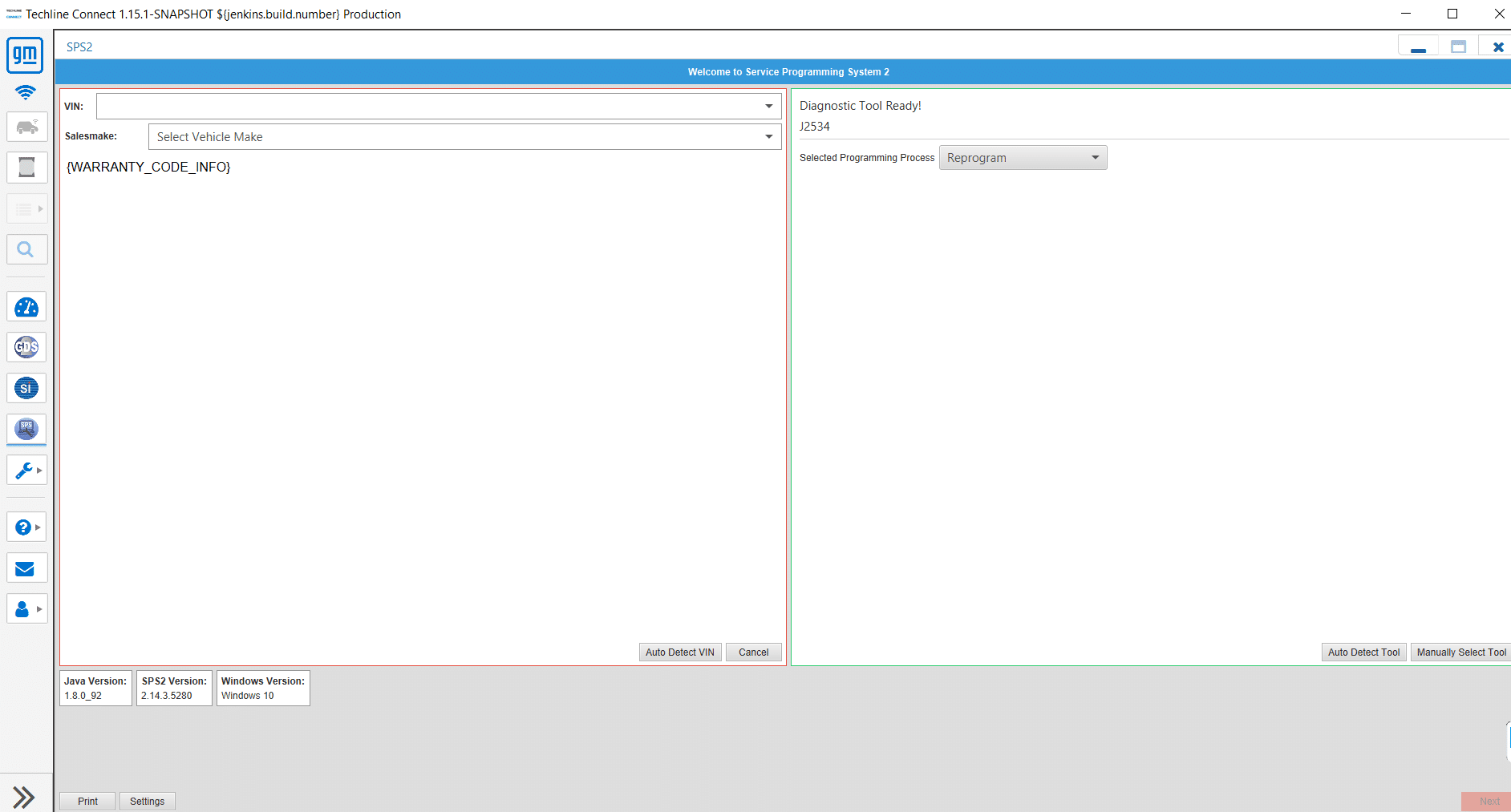Viewport: 1511px width, 812px height.
Task: Minimize the SPS2 inner panel
Action: (1418, 47)
